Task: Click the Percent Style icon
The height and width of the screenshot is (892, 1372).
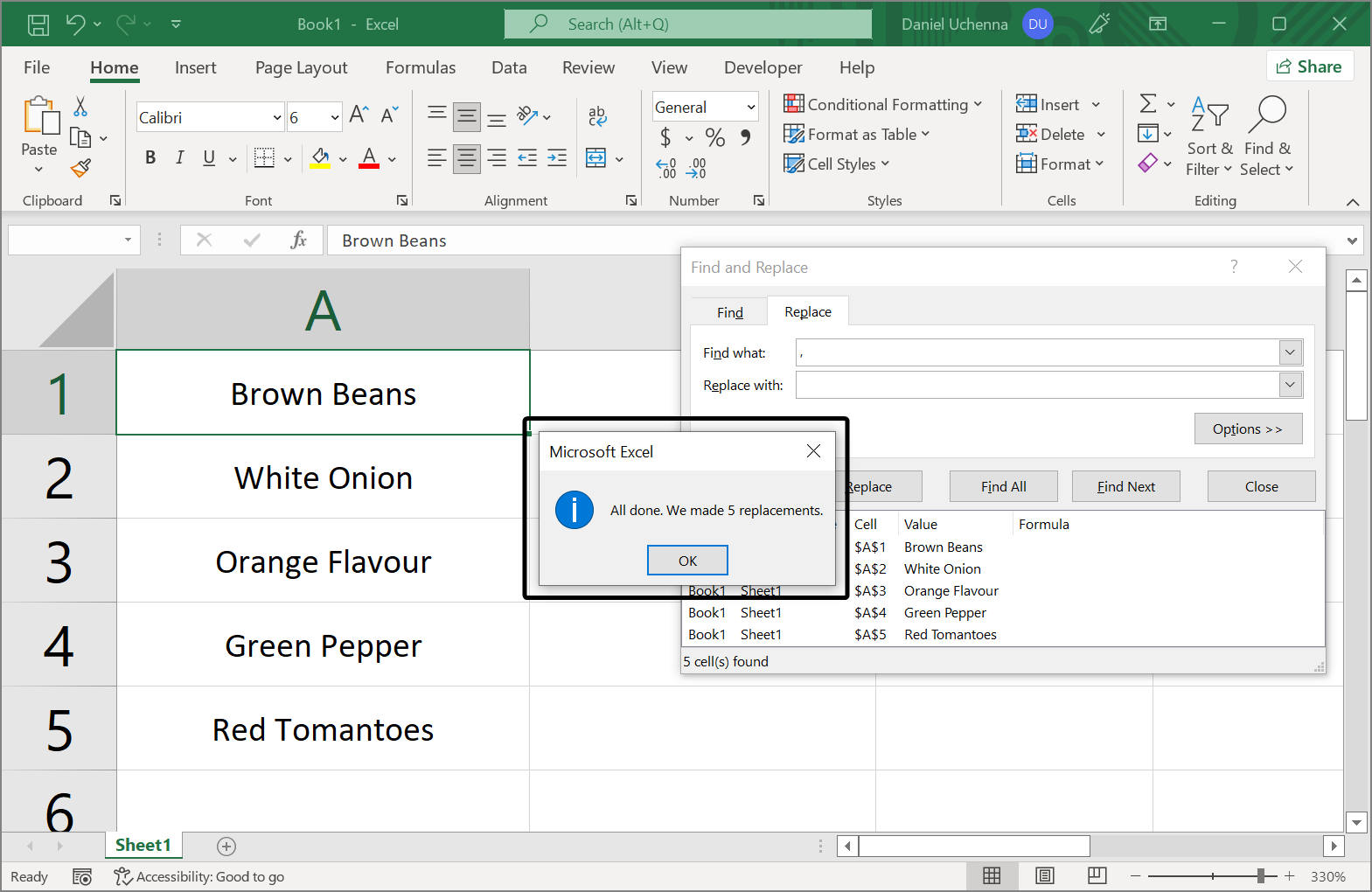Action: 714,137
